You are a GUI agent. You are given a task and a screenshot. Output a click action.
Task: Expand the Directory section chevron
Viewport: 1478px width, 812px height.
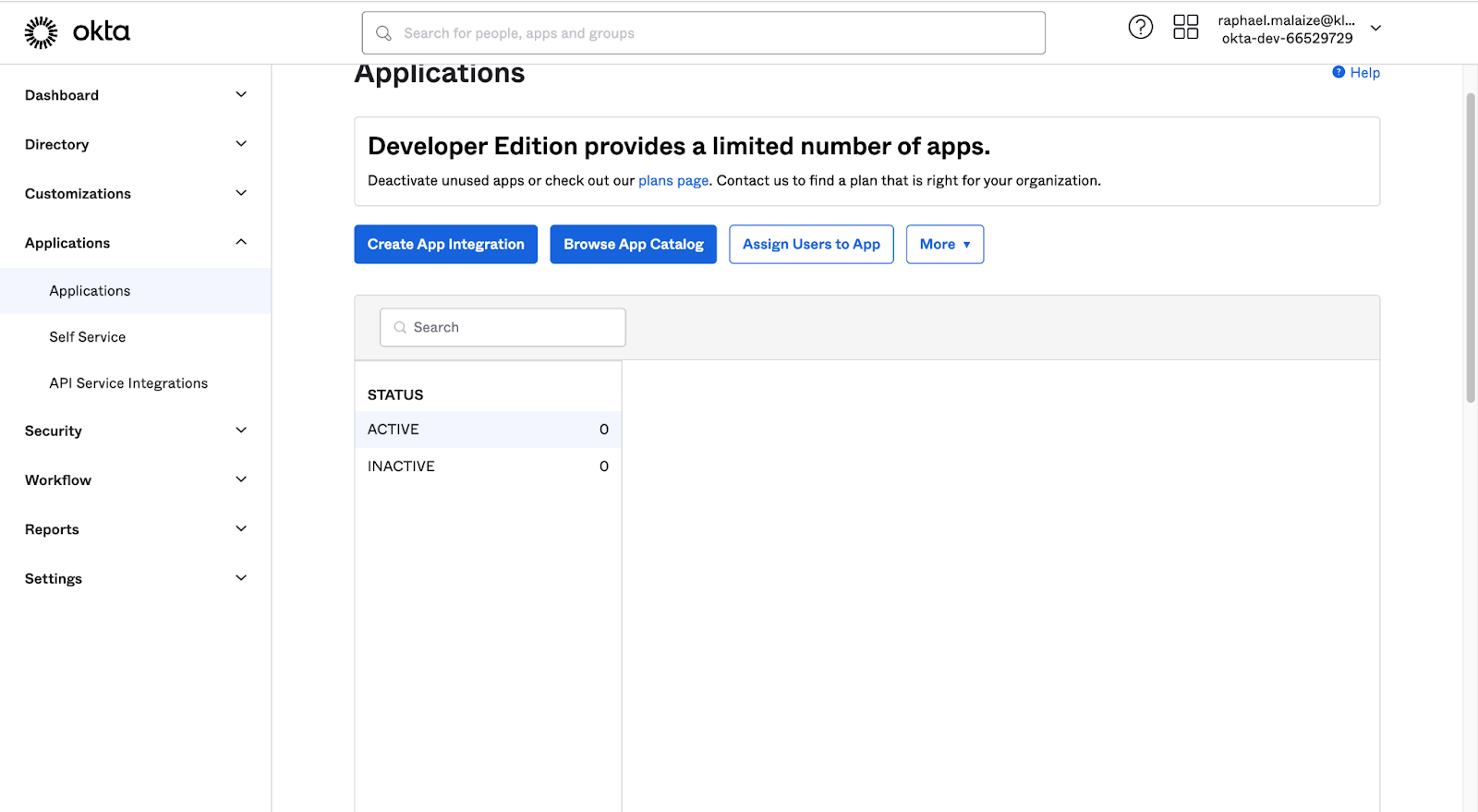[x=241, y=144]
